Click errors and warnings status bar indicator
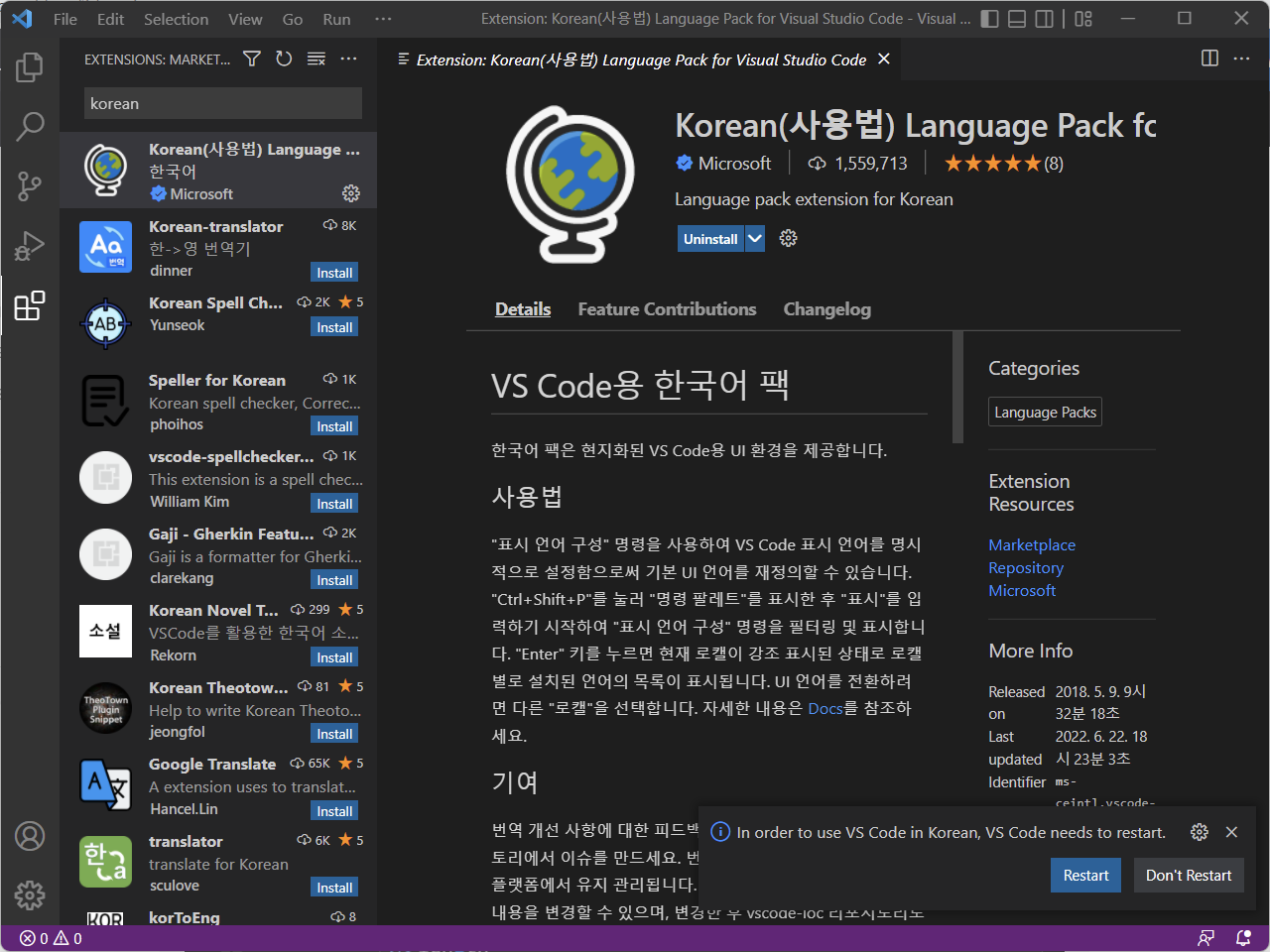Image resolution: width=1270 pixels, height=952 pixels. click(x=51, y=938)
